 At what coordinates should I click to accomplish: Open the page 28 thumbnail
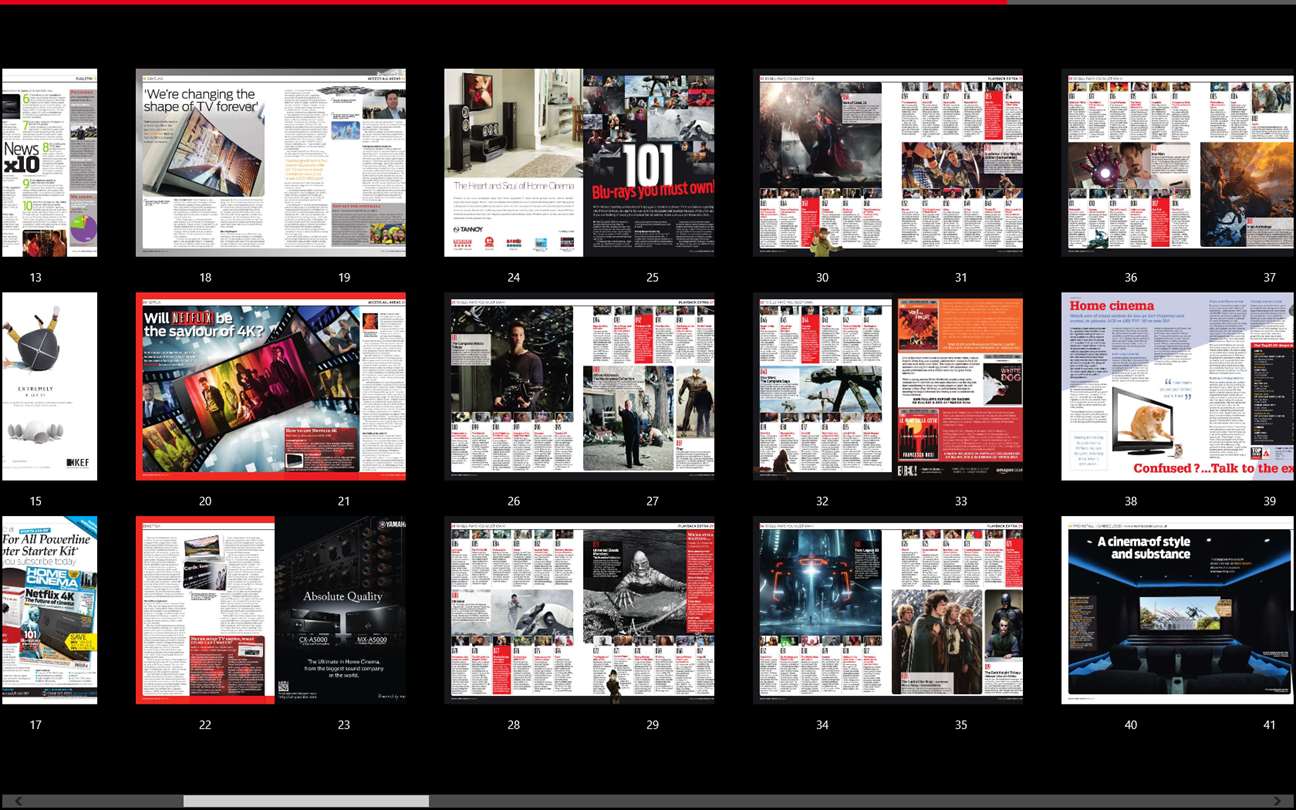tap(512, 610)
